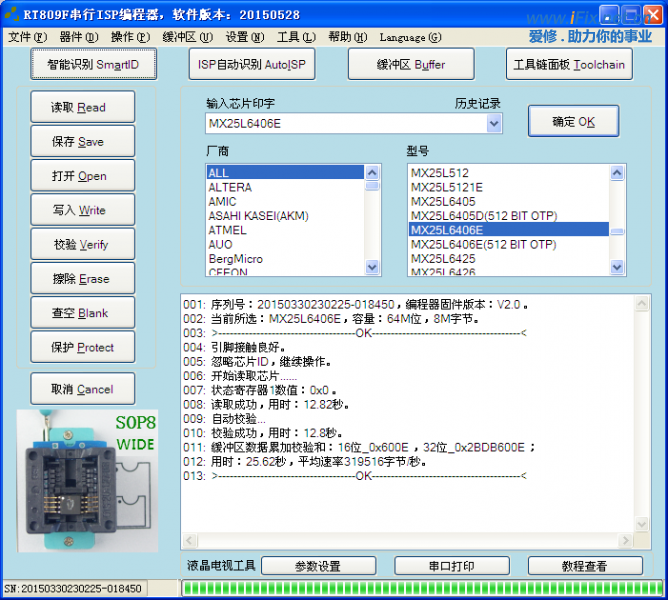
Task: Click the log pane scroll left arrow
Action: [190, 540]
